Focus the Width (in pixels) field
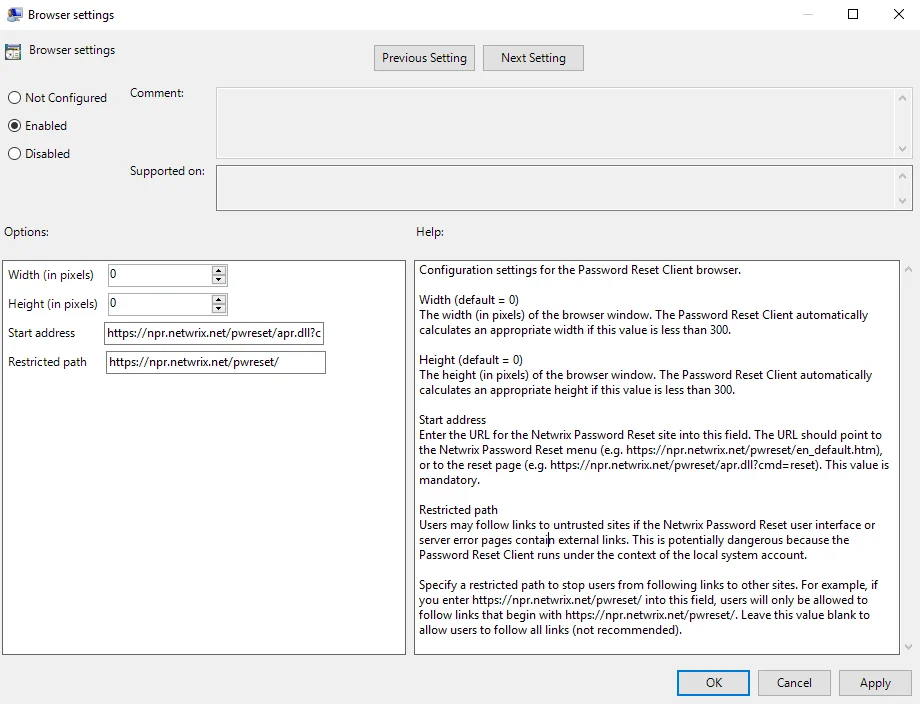Image resolution: width=920 pixels, height=704 pixels. click(x=159, y=275)
